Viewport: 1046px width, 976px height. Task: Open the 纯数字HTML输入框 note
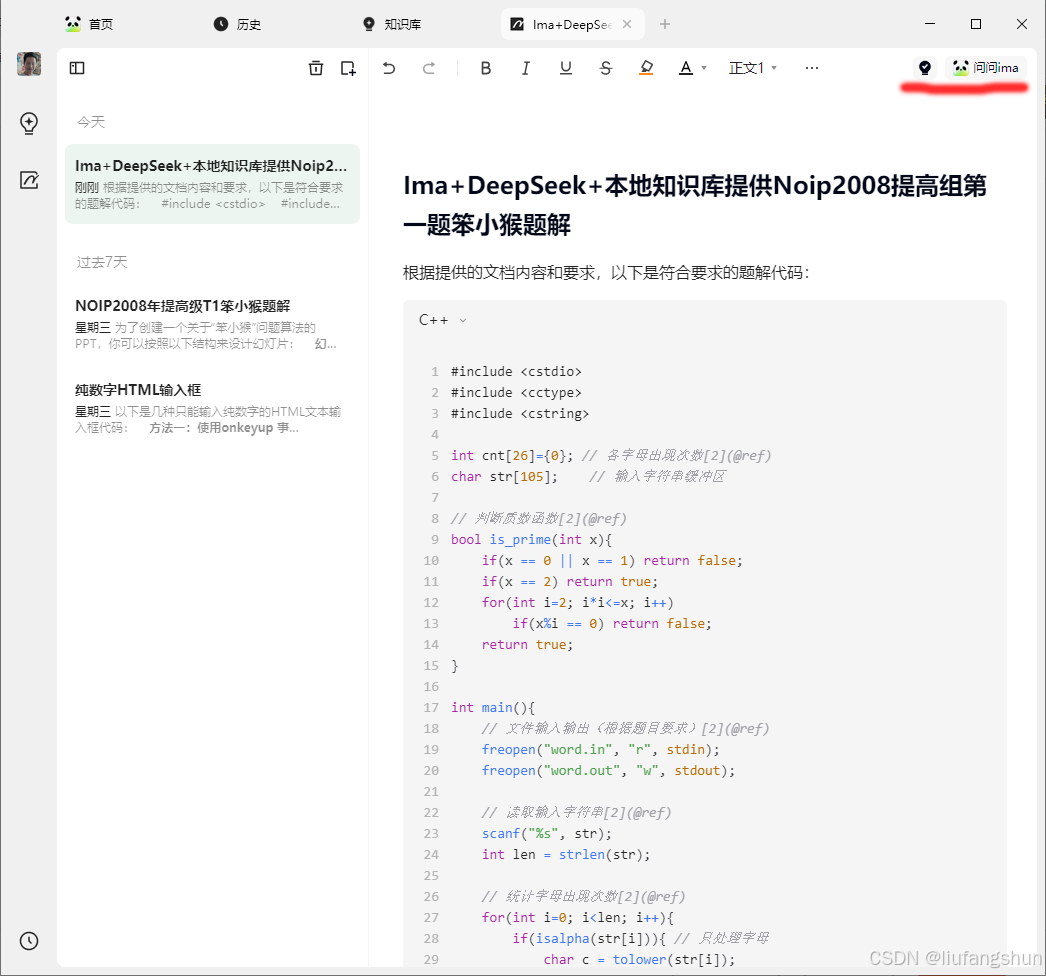pyautogui.click(x=212, y=408)
